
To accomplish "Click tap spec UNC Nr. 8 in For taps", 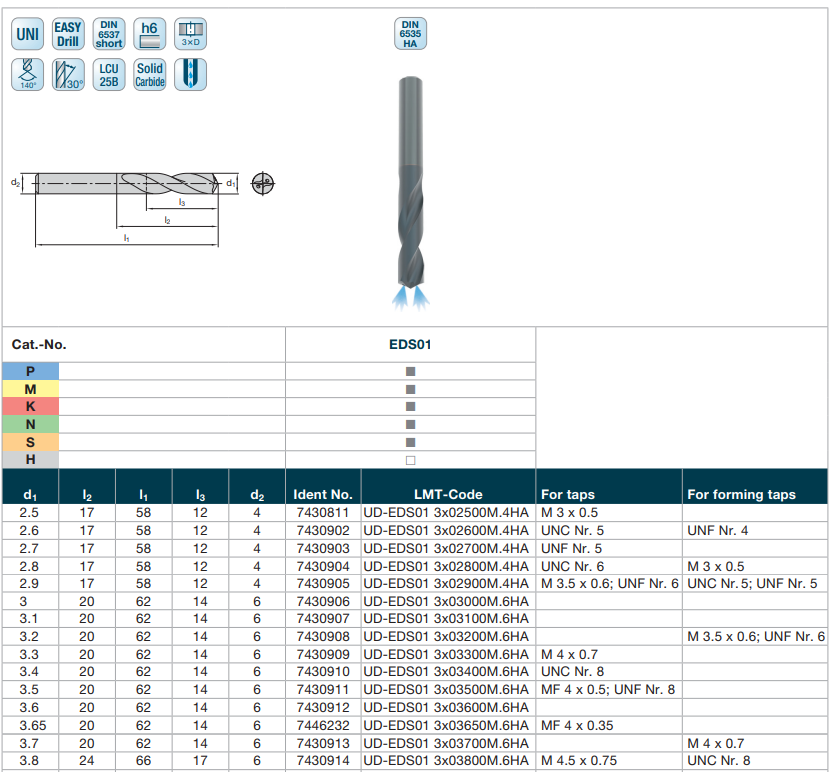I will (x=572, y=671).
